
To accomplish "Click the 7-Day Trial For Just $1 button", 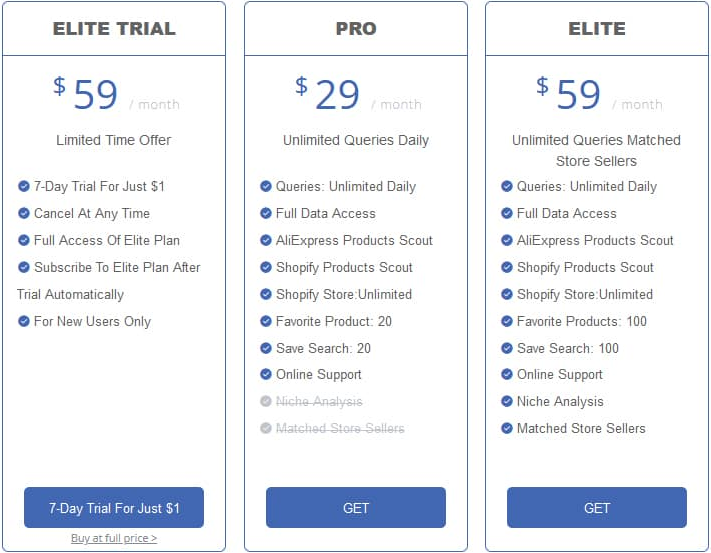I will point(114,507).
